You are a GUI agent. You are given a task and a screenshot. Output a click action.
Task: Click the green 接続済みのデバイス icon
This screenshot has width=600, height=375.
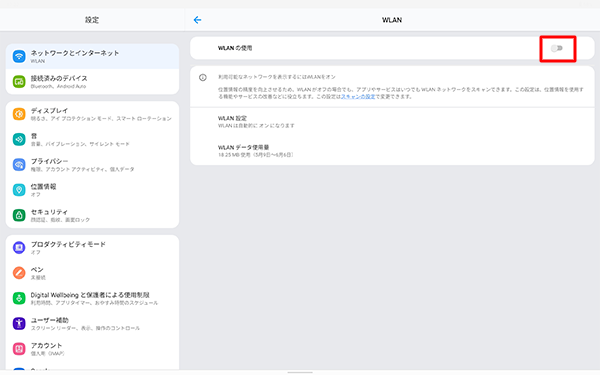click(19, 82)
